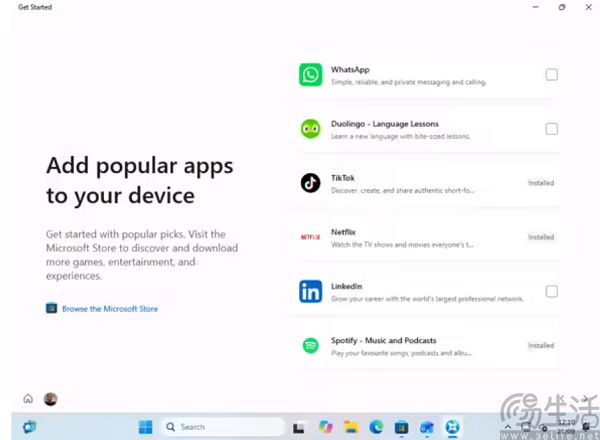Click the Microsoft Store icon beside the browse link
This screenshot has width=600, height=440.
[x=51, y=308]
